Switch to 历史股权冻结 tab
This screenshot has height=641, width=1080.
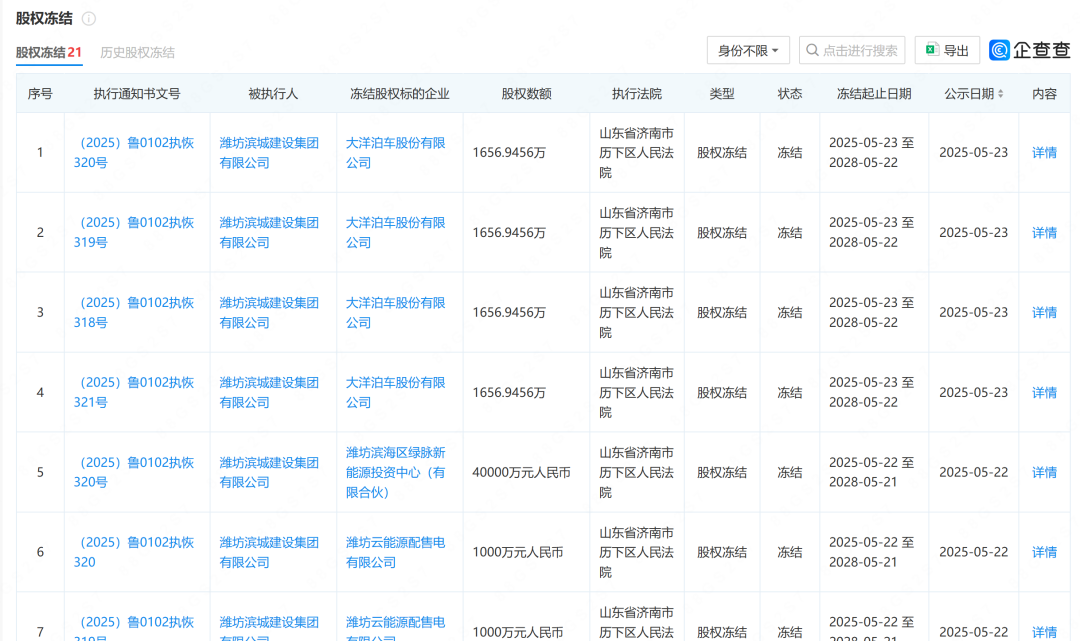(137, 52)
